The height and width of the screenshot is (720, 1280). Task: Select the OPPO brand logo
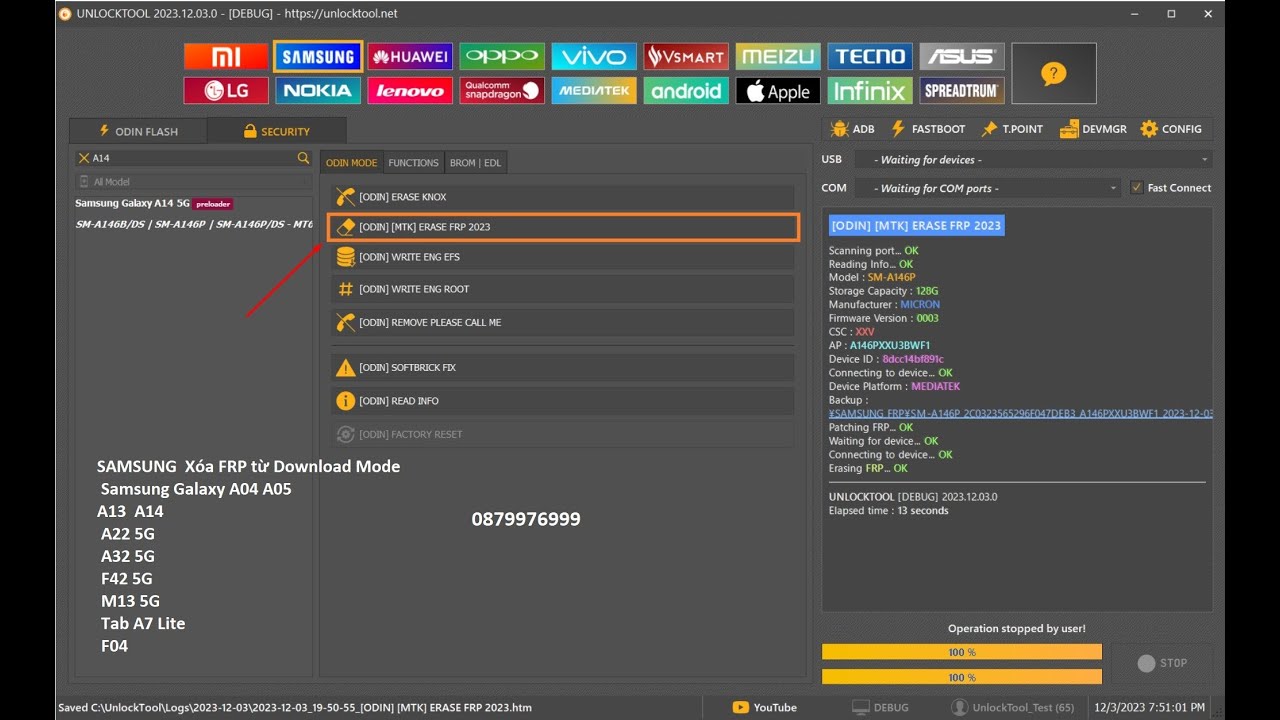[x=502, y=57]
